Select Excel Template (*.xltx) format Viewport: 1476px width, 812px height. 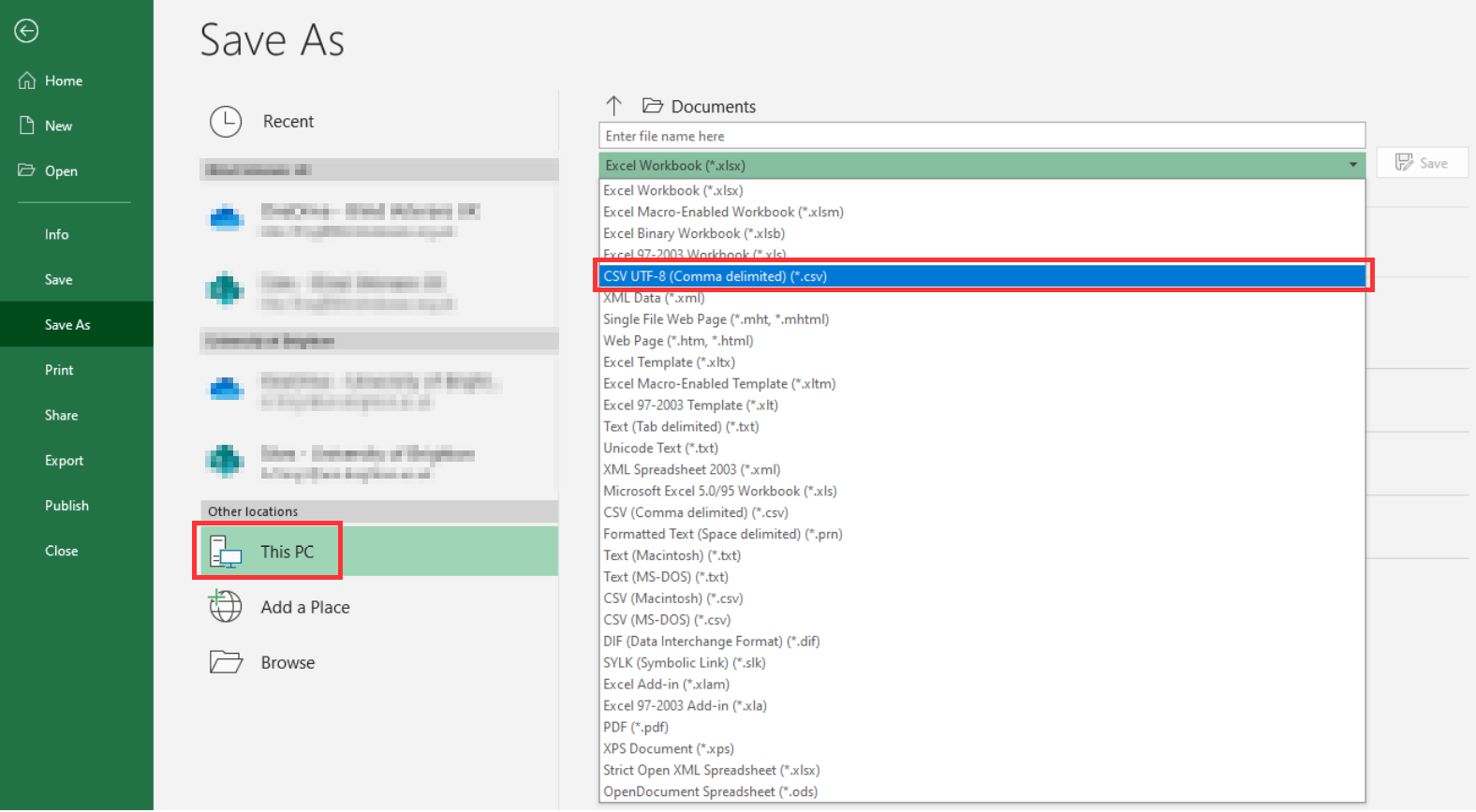point(982,362)
